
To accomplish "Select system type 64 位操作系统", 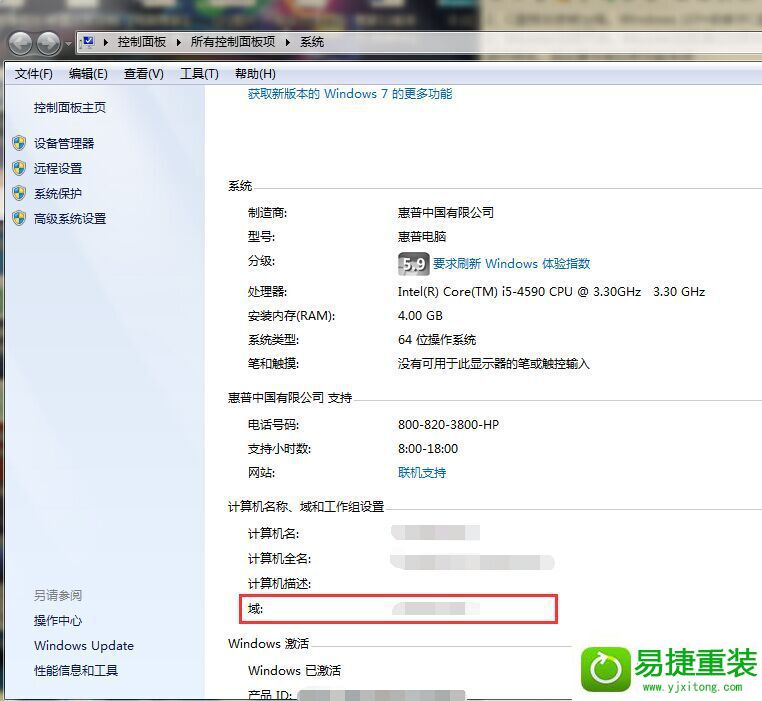I will point(437,340).
